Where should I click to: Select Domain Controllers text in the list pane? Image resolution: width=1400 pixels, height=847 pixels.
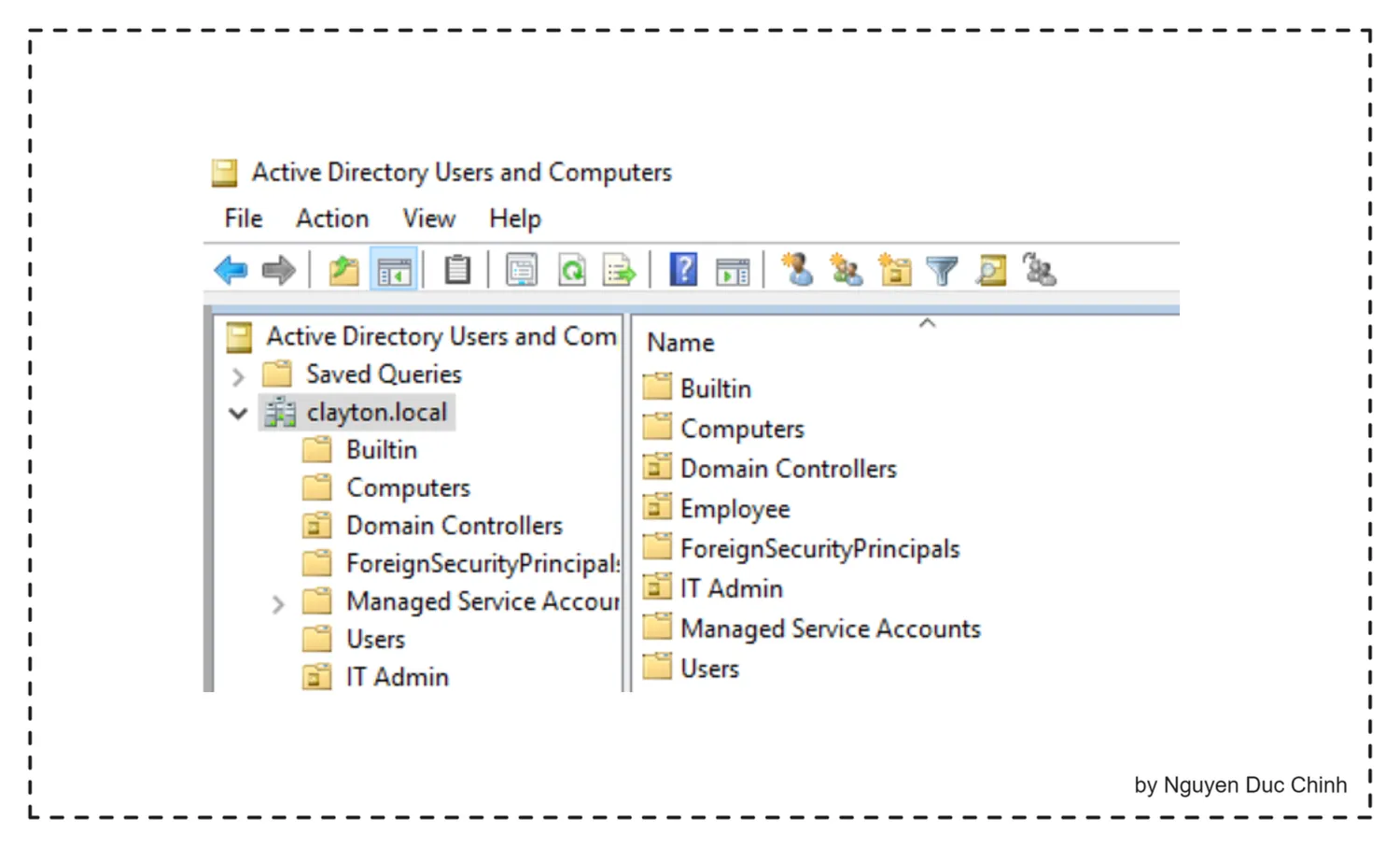[x=789, y=469]
